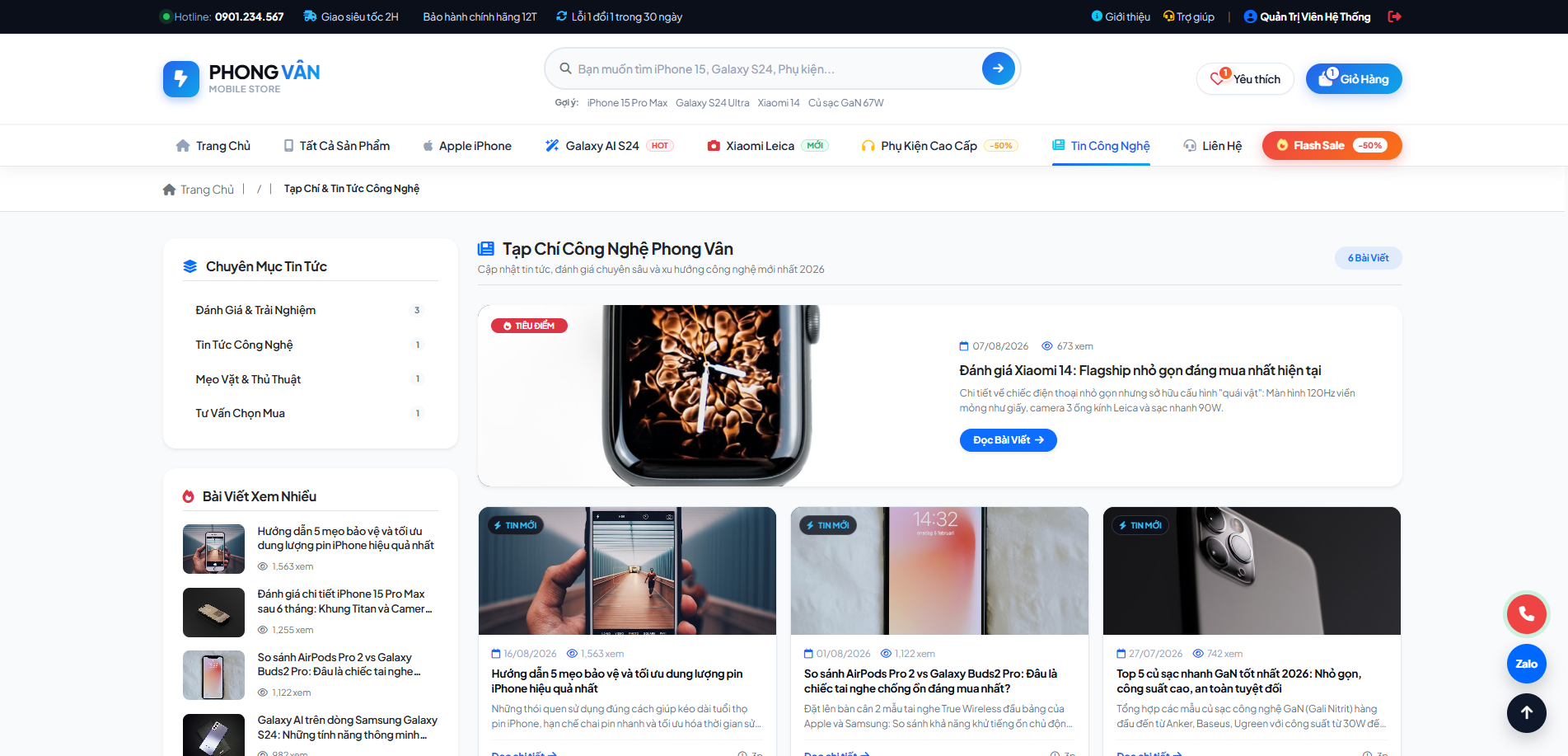Click the Đọc Bài Viết button
This screenshot has height=756, width=1568.
[x=1008, y=440]
